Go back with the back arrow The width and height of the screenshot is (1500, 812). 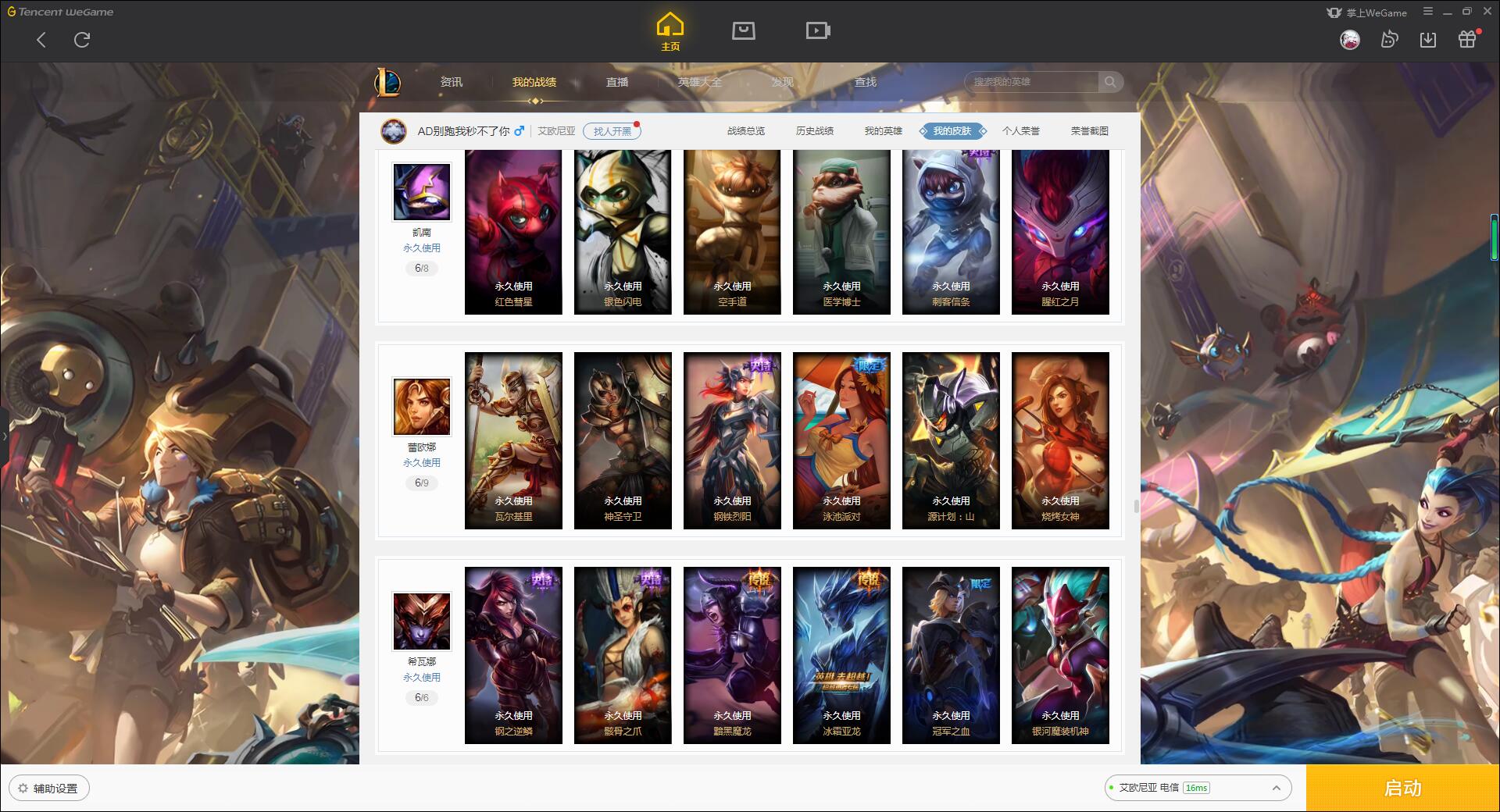[x=41, y=40]
